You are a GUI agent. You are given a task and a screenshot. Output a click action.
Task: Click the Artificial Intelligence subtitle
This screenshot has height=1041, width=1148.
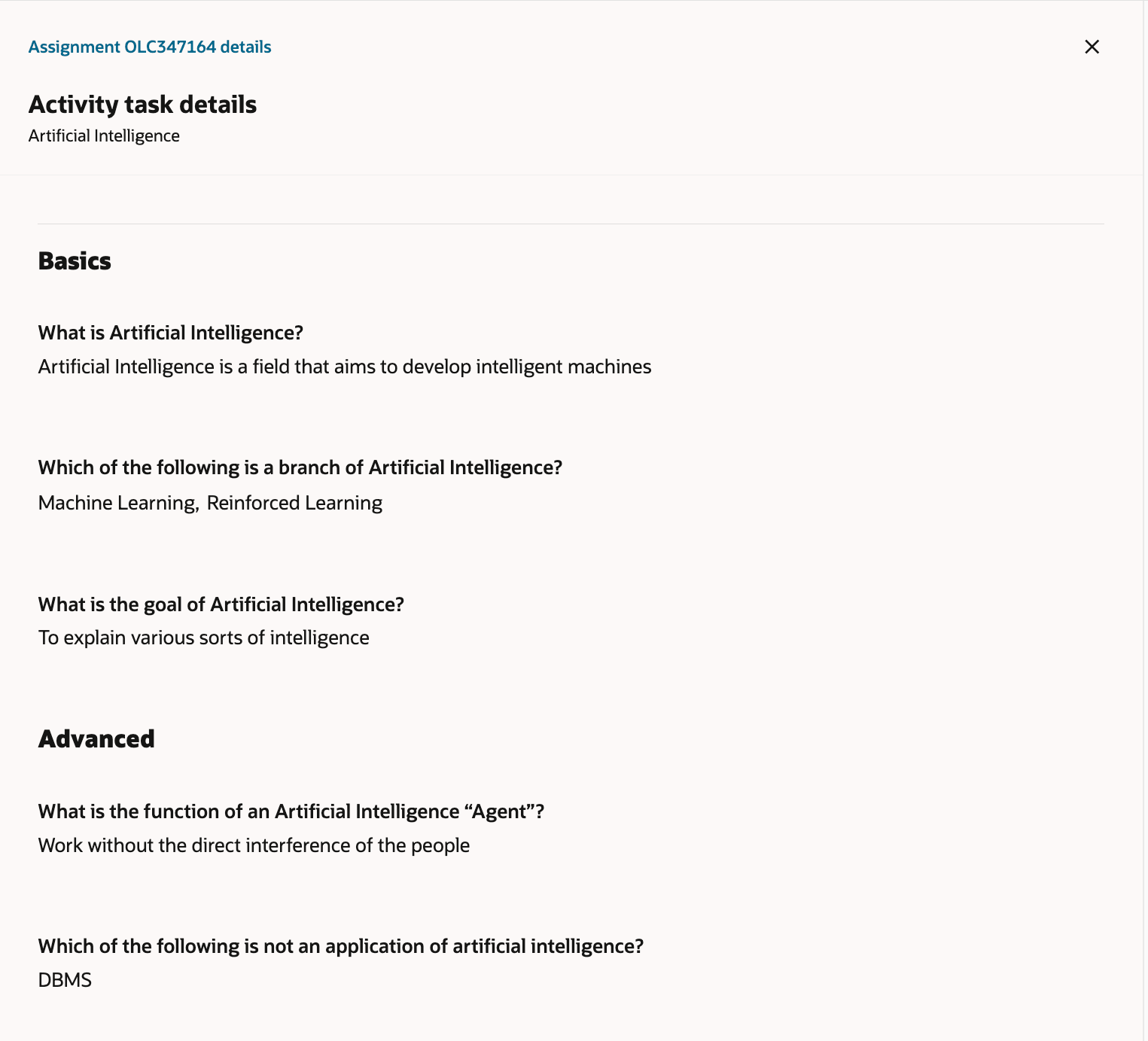pyautogui.click(x=104, y=136)
